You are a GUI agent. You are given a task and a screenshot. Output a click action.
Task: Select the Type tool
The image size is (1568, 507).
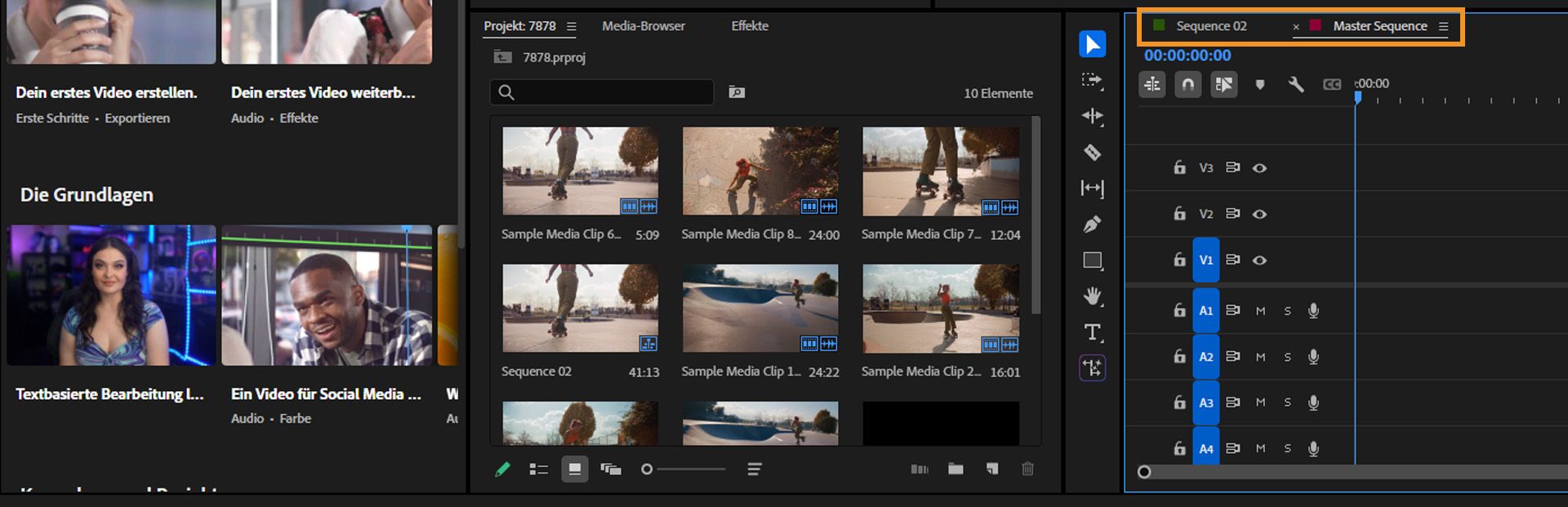click(x=1092, y=332)
